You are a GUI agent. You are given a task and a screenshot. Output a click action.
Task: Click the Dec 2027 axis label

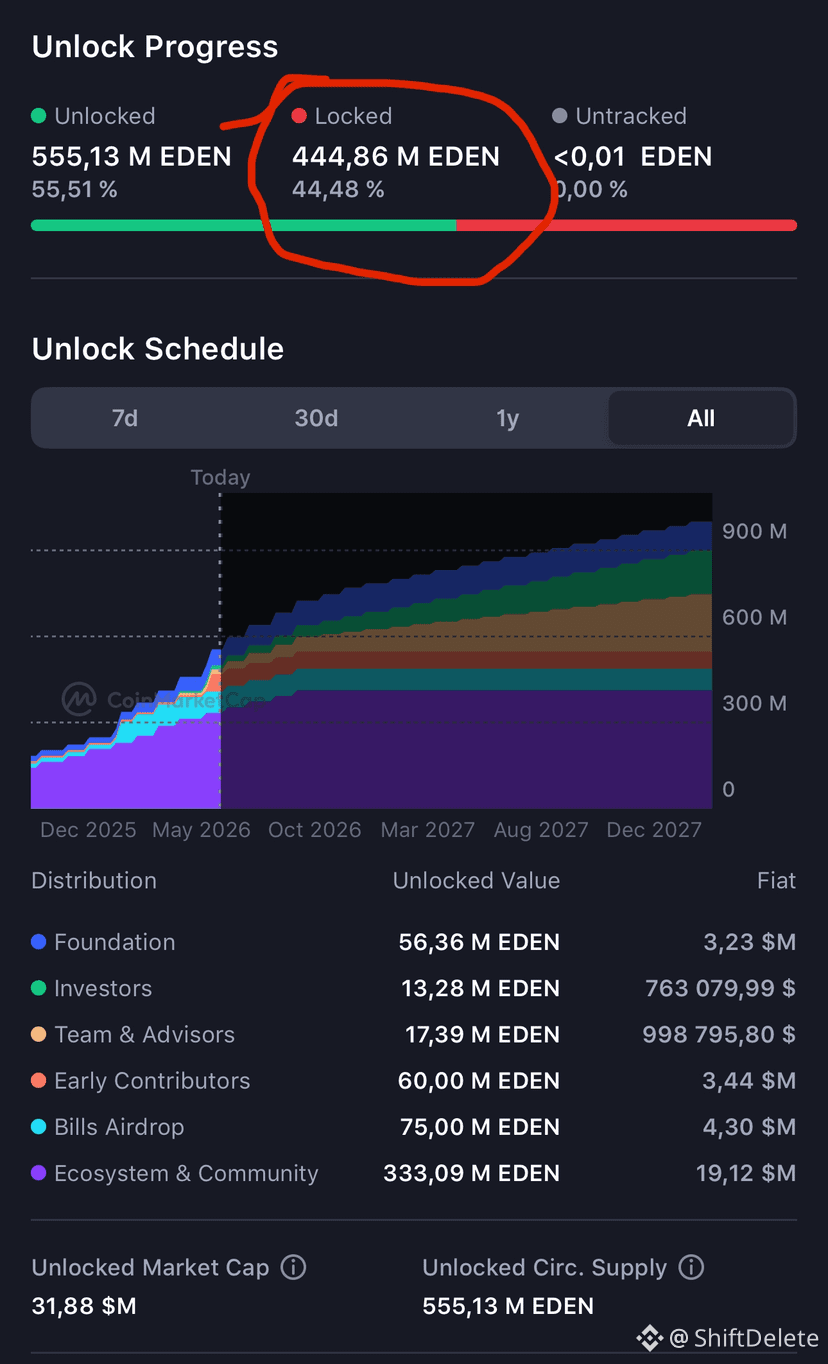(654, 830)
